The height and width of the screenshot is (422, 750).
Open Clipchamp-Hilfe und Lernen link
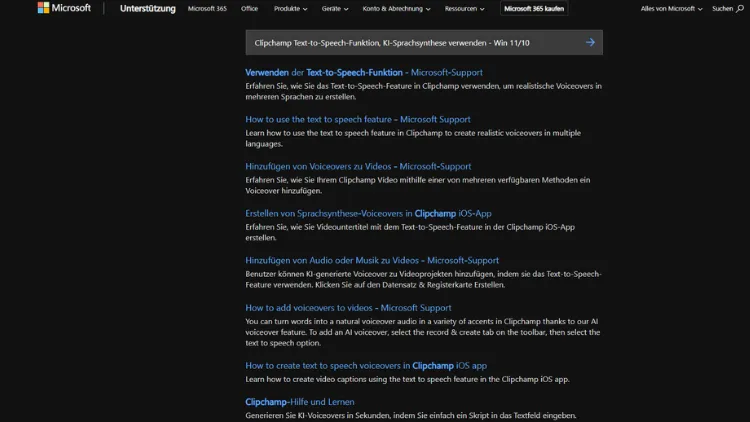(x=300, y=402)
